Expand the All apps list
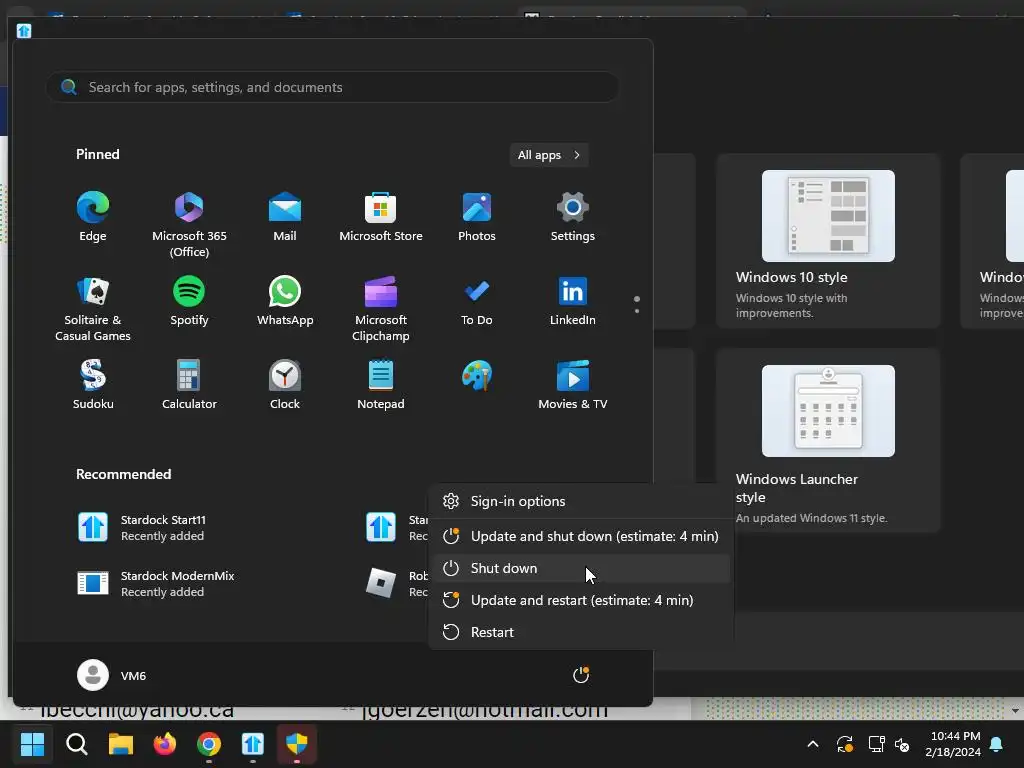1024x768 pixels. 549,155
